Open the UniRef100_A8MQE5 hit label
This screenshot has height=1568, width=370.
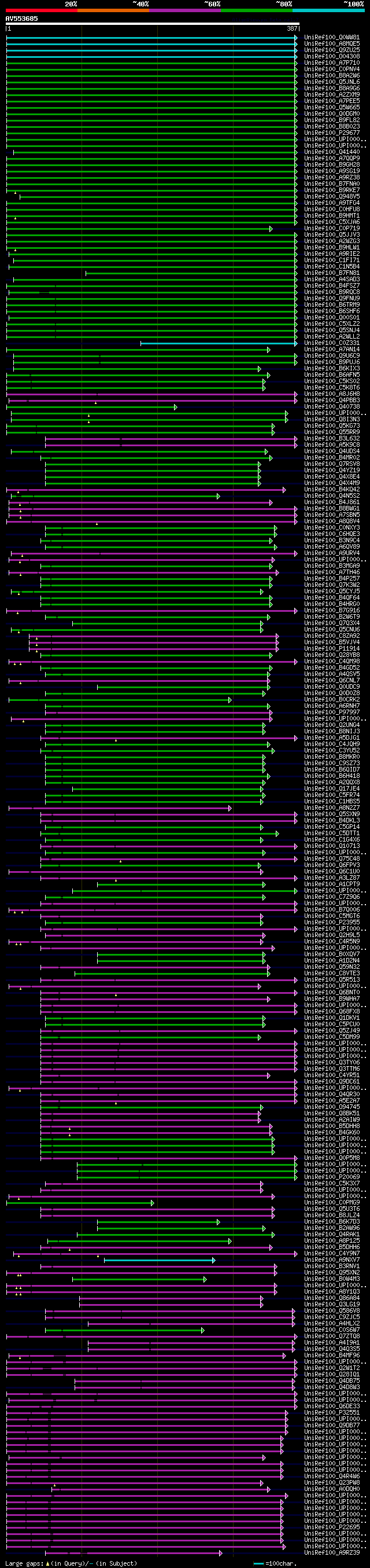point(332,44)
